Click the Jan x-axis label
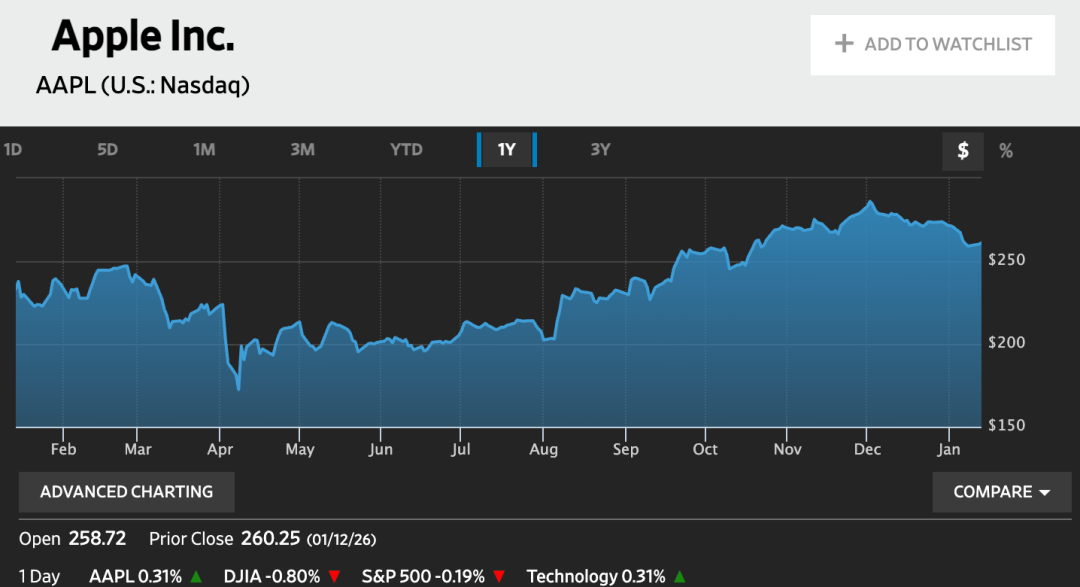 point(948,449)
